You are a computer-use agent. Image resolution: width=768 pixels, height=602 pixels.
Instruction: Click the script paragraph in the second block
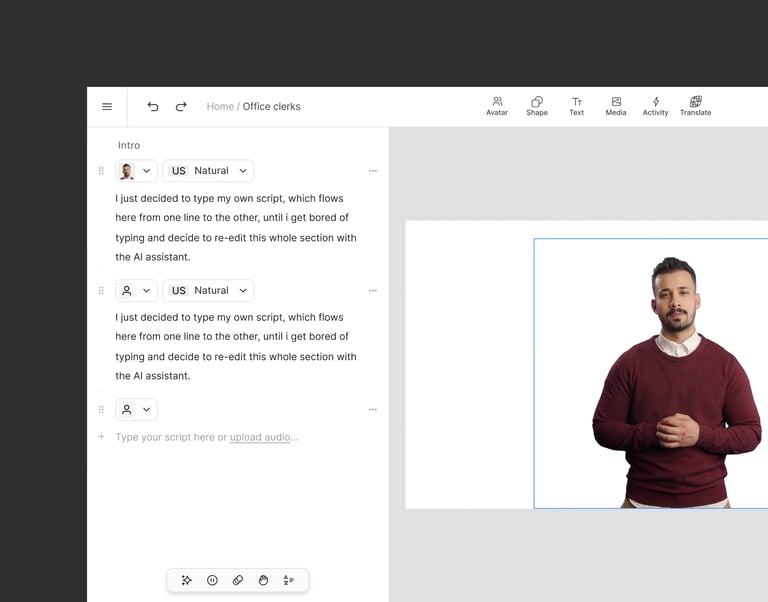pos(236,347)
